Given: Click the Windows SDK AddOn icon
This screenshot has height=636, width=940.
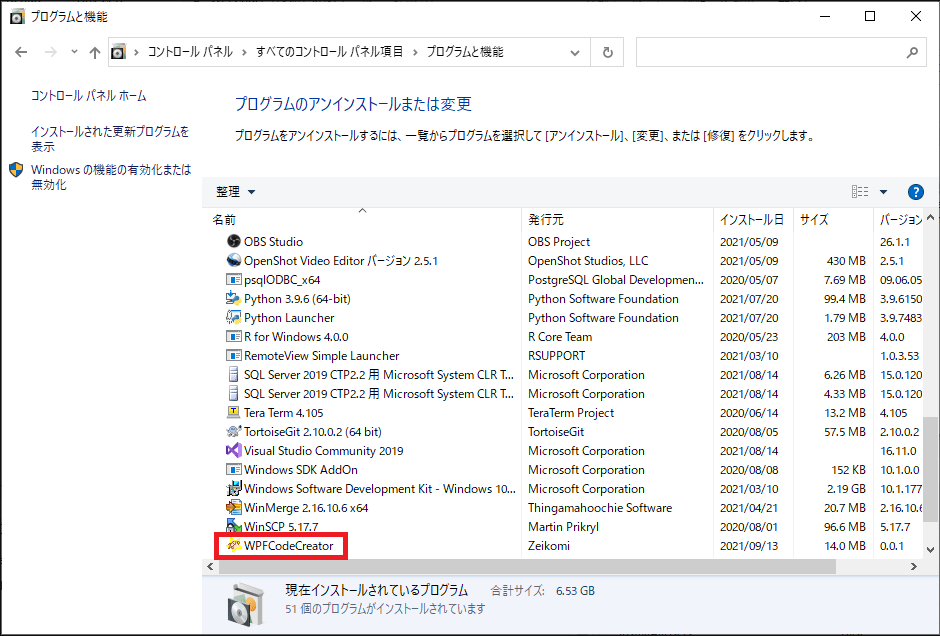Looking at the screenshot, I should (x=233, y=469).
